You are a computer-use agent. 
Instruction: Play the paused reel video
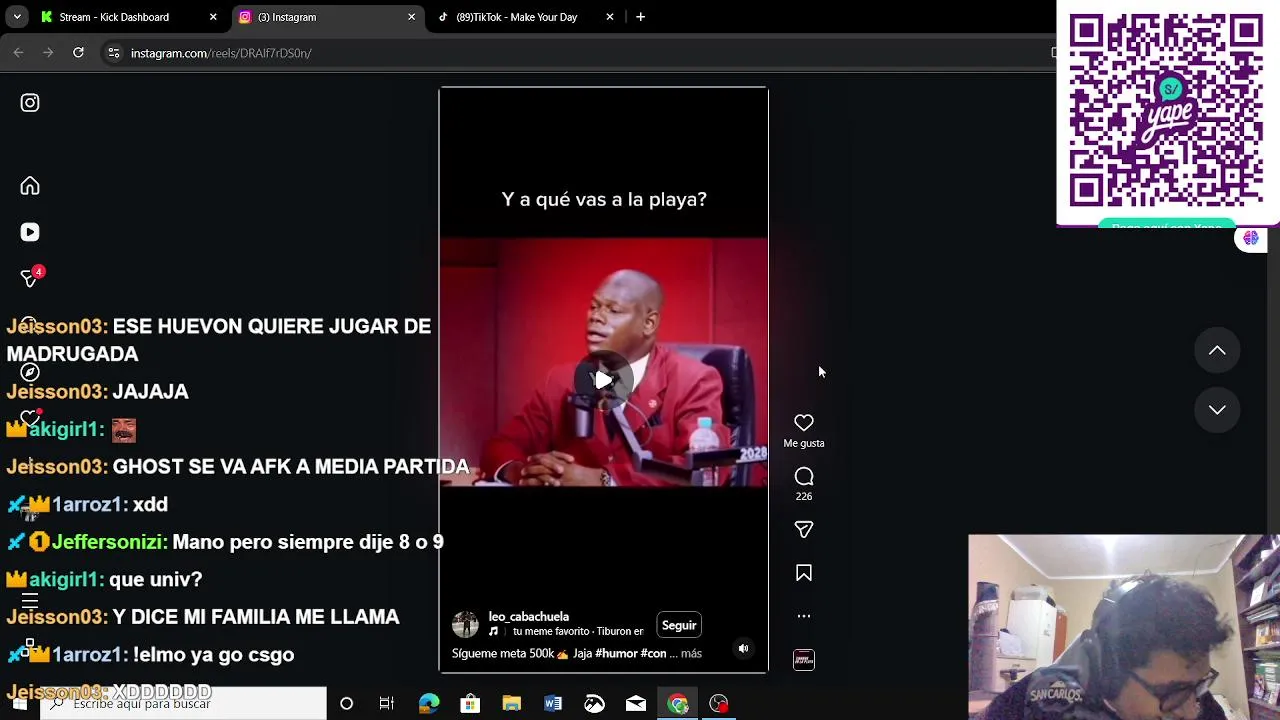point(603,380)
